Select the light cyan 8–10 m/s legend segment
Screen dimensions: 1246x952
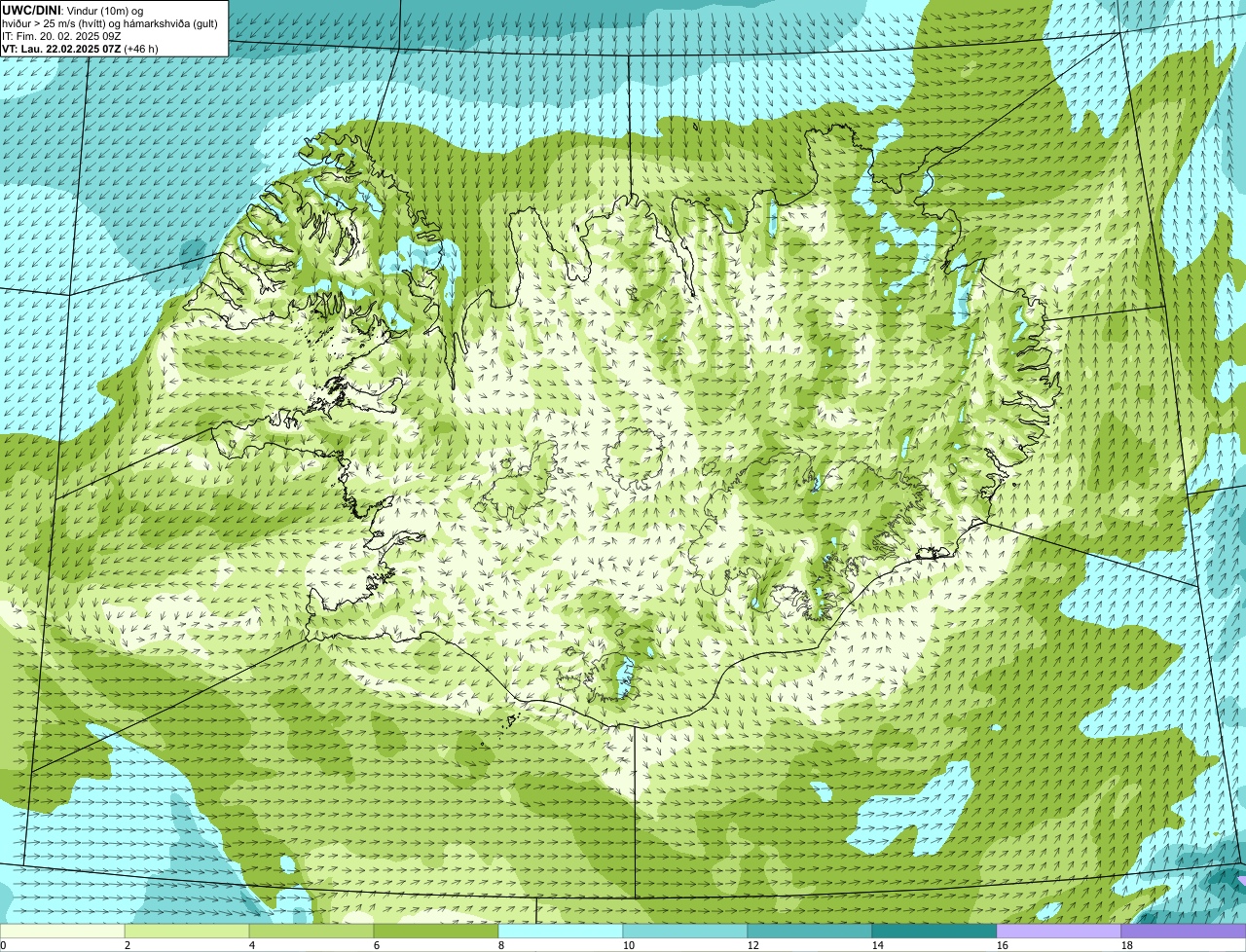(561, 932)
